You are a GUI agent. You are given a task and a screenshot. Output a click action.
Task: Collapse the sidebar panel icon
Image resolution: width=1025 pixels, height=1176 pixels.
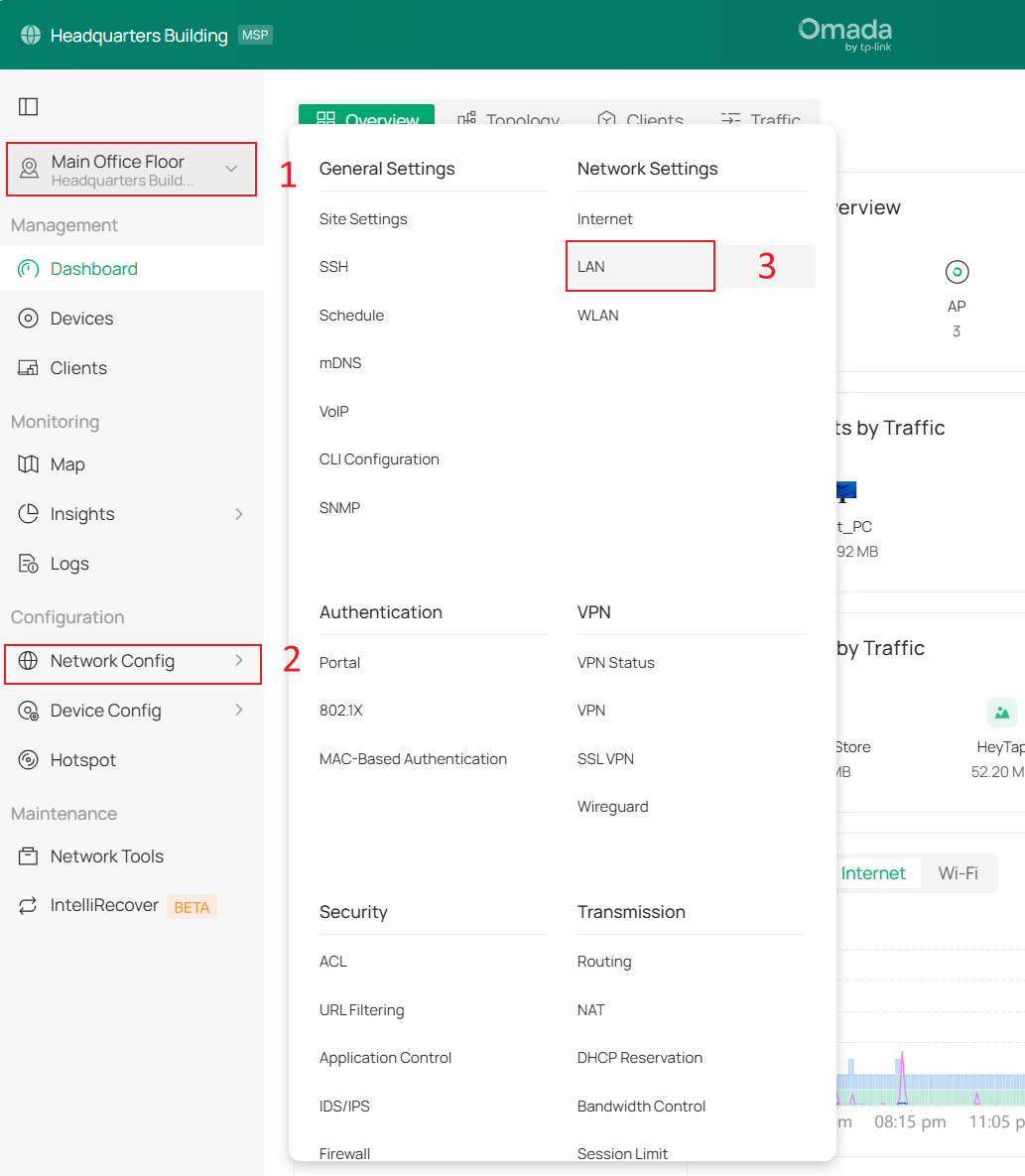point(29,106)
